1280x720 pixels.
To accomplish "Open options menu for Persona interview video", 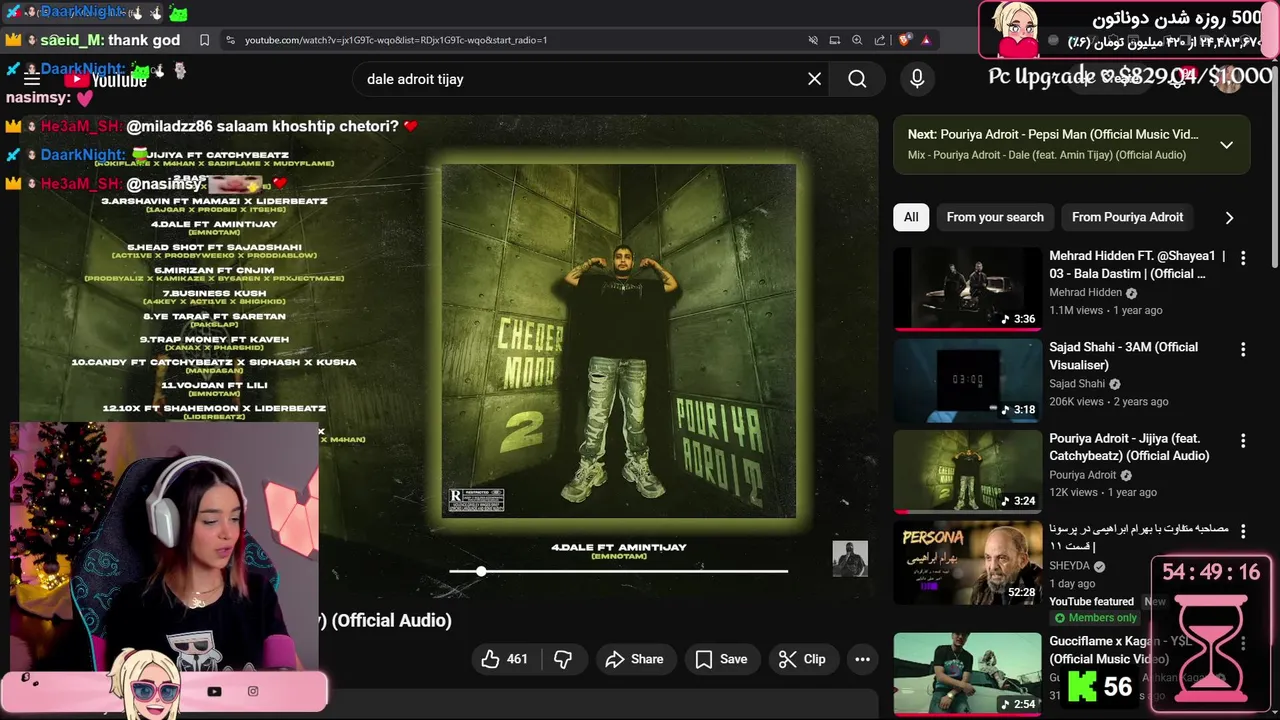I will 1243,531.
